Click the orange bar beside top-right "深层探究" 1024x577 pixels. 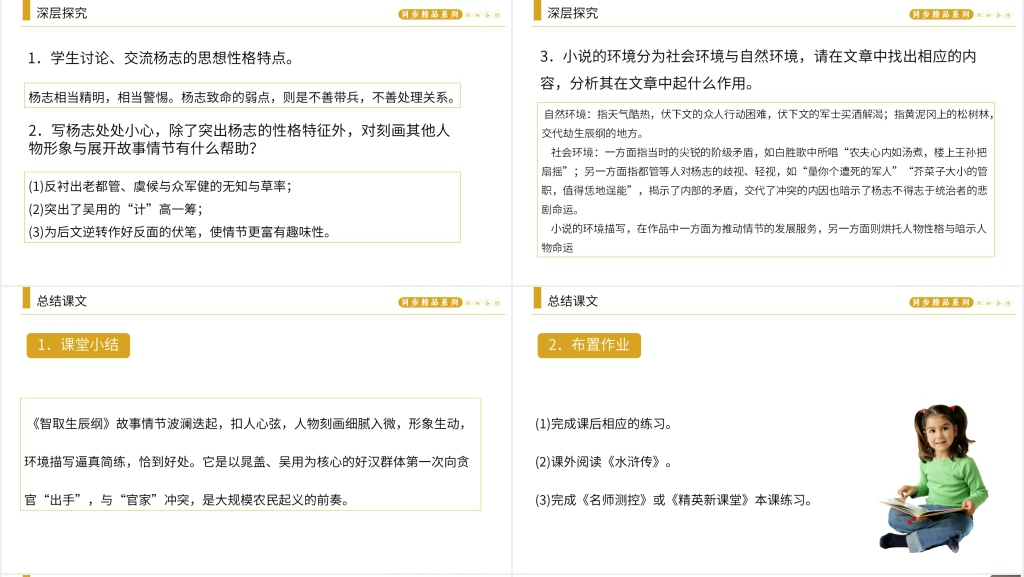click(537, 13)
